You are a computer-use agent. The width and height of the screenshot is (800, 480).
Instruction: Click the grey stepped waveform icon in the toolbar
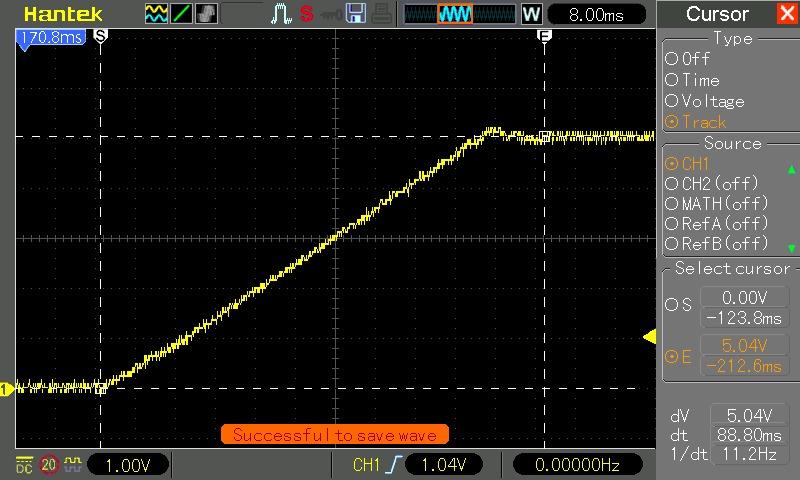coord(206,14)
